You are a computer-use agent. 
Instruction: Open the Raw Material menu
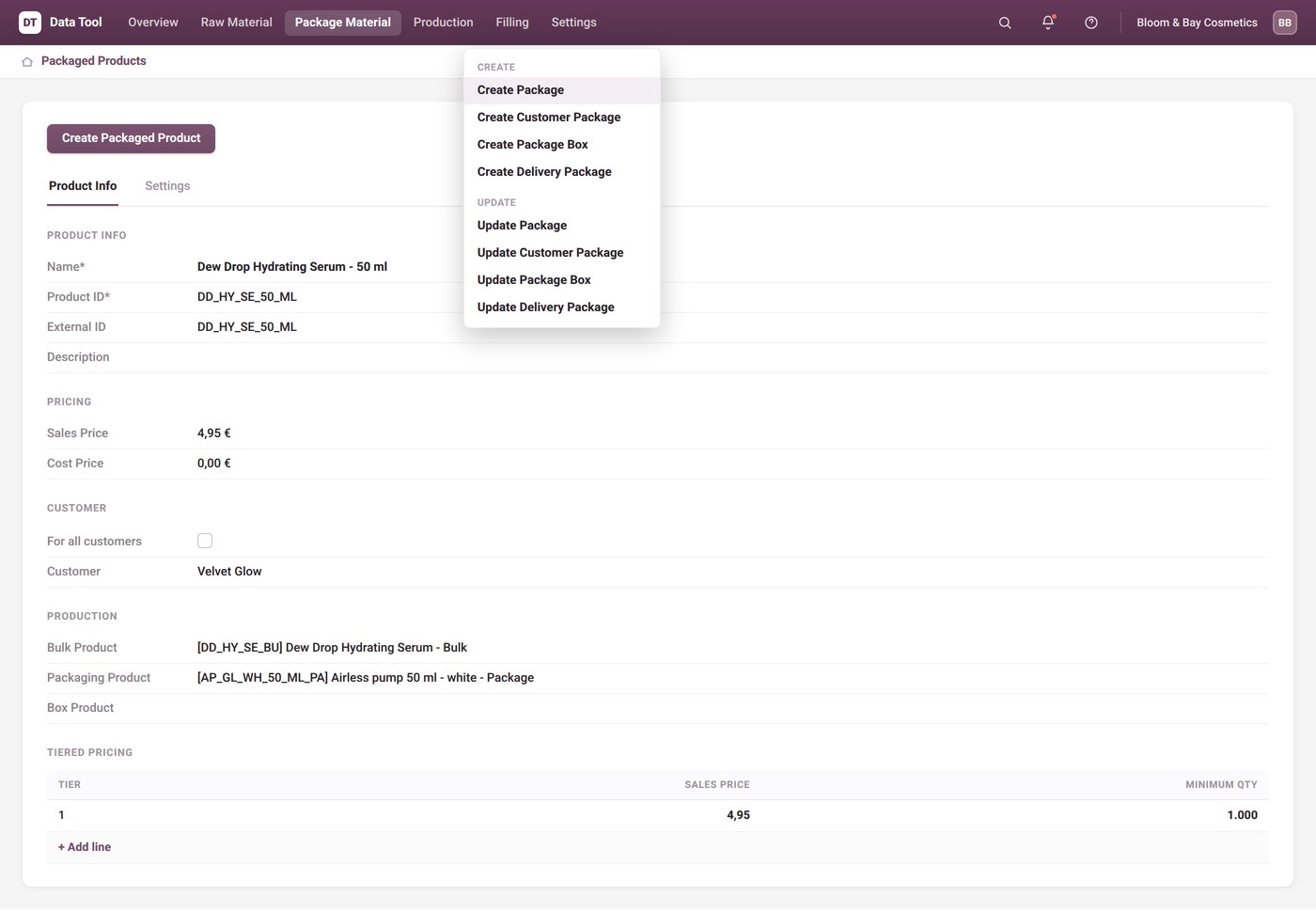coord(237,23)
